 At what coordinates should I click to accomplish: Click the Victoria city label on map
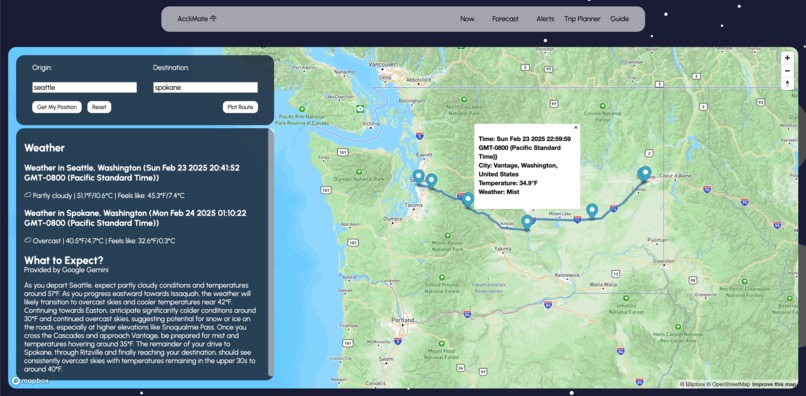tap(370, 125)
